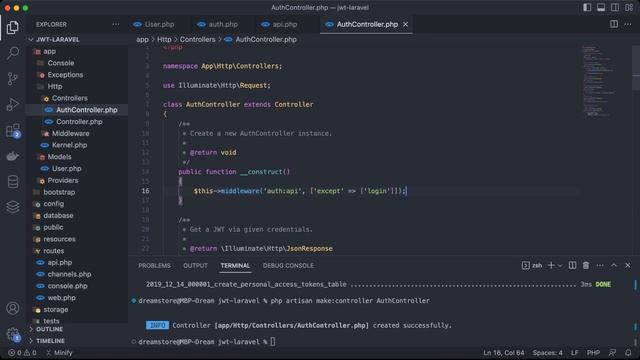The width and height of the screenshot is (640, 360).
Task: Collapse the Controllers folder
Action: (69, 98)
